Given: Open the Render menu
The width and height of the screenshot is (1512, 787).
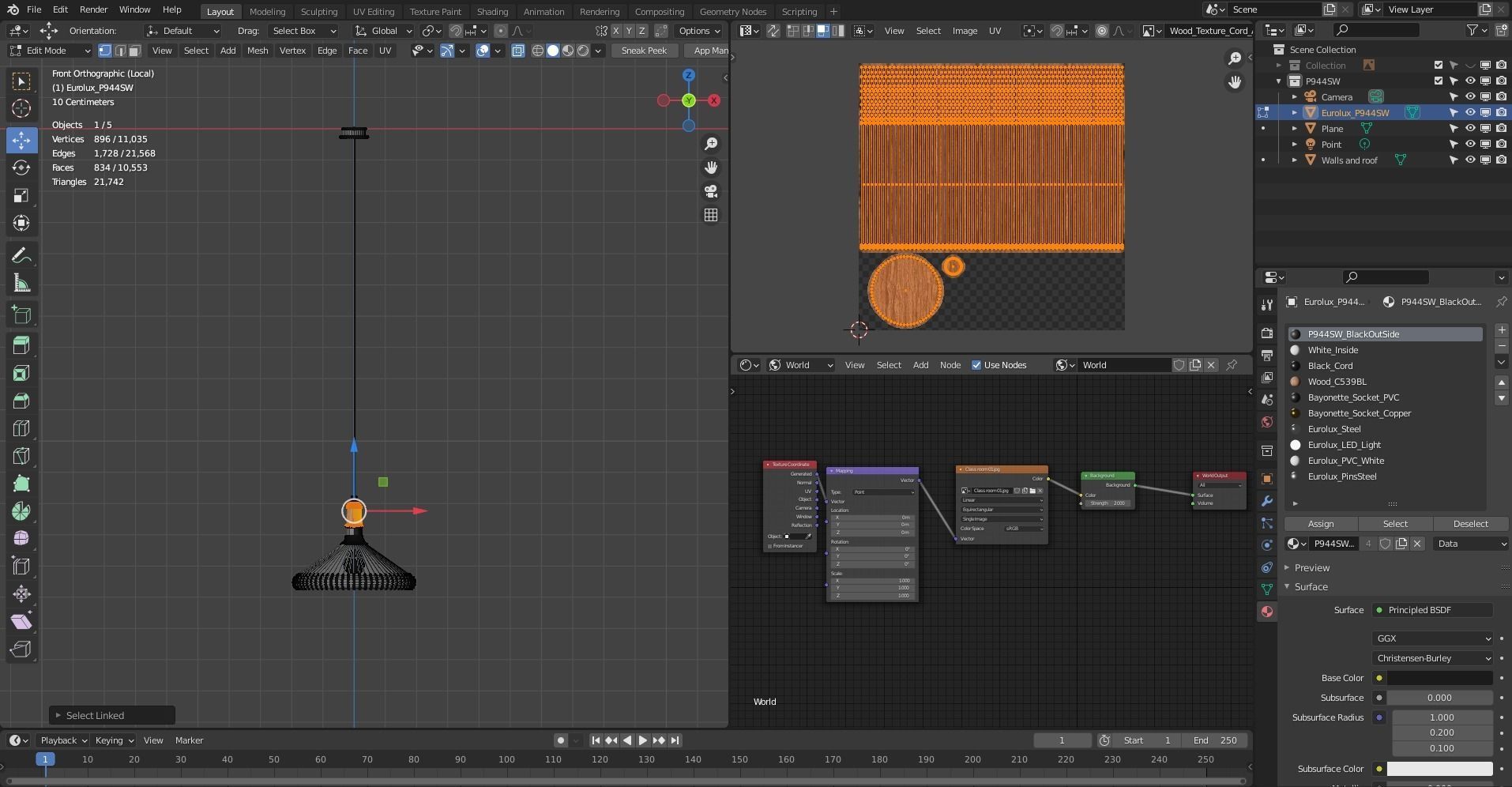Looking at the screenshot, I should pyautogui.click(x=93, y=9).
